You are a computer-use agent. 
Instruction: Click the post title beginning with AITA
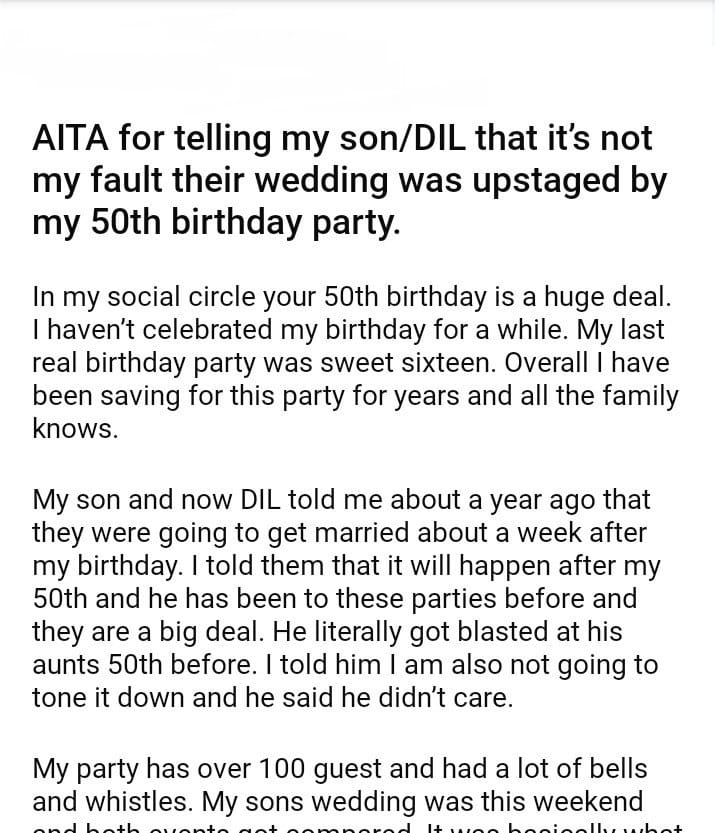350,180
